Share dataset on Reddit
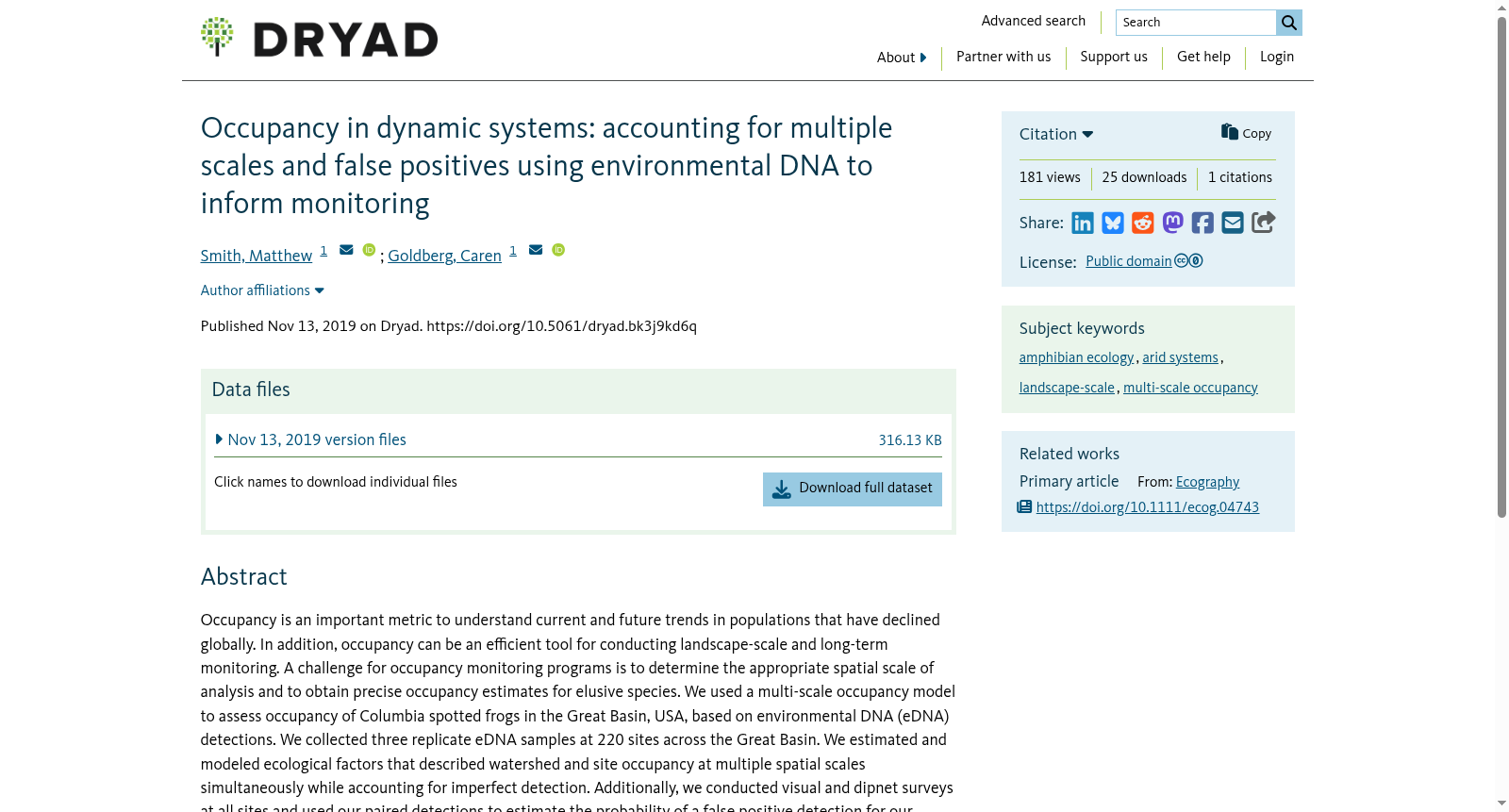Viewport: 1509px width, 812px height. point(1143,223)
